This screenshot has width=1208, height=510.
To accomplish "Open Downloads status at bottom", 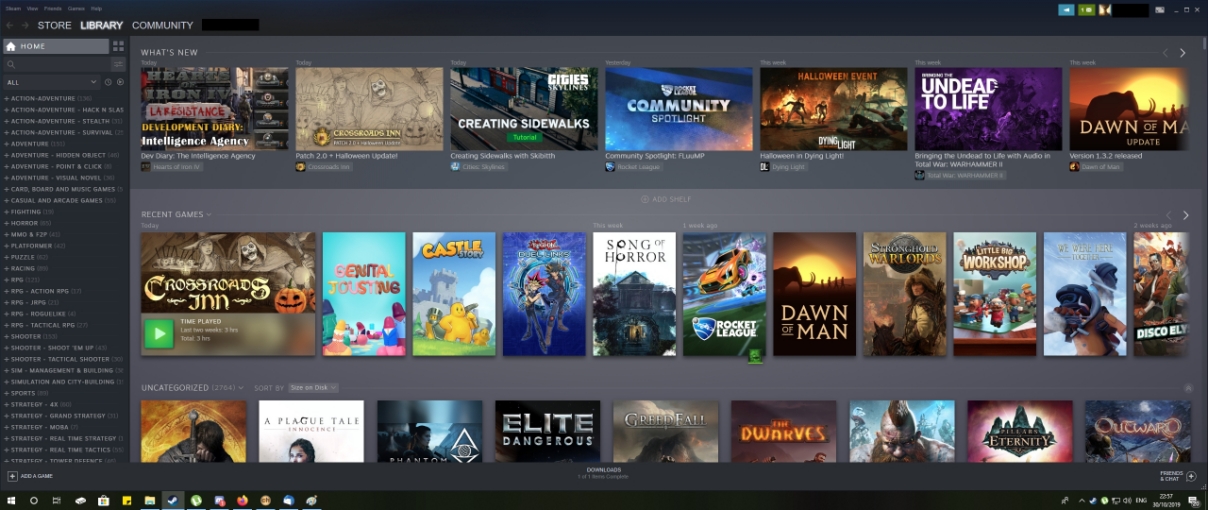I will (x=603, y=473).
